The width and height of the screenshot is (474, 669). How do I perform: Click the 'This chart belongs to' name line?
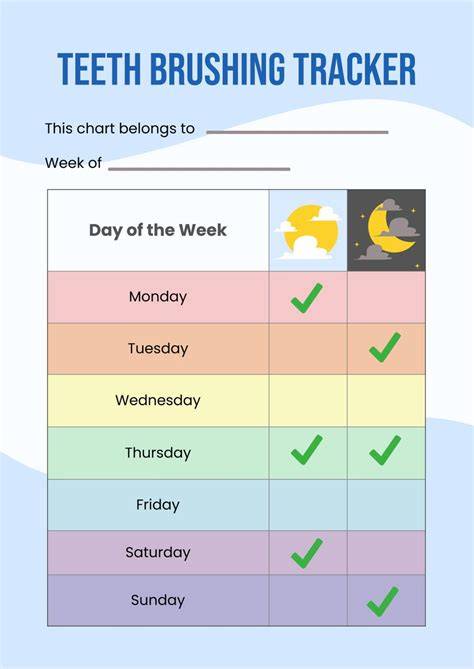tap(297, 132)
